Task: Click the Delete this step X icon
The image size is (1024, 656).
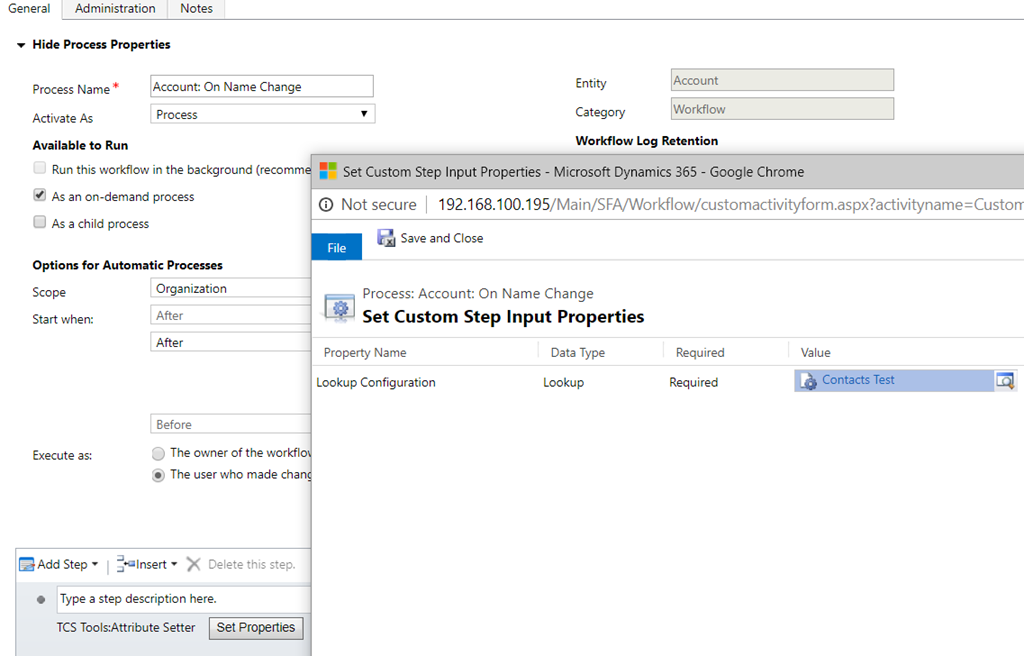Action: tap(193, 564)
